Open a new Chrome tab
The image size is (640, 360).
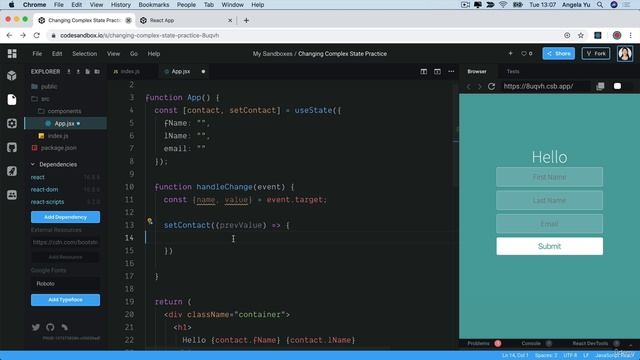[x=246, y=20]
